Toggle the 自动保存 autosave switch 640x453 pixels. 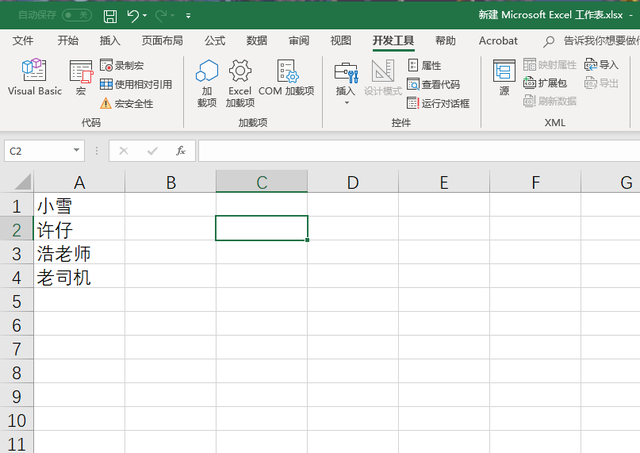[77, 16]
